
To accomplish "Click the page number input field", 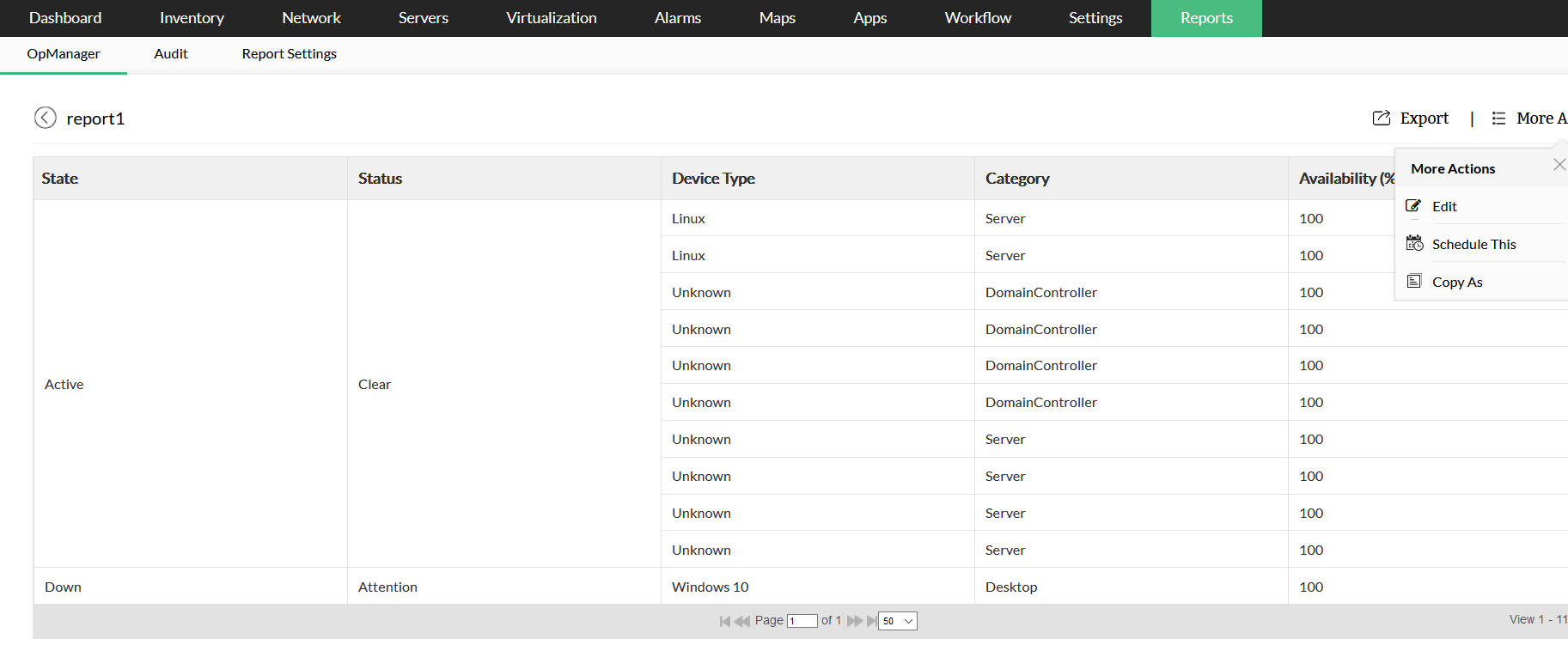I will pos(802,621).
